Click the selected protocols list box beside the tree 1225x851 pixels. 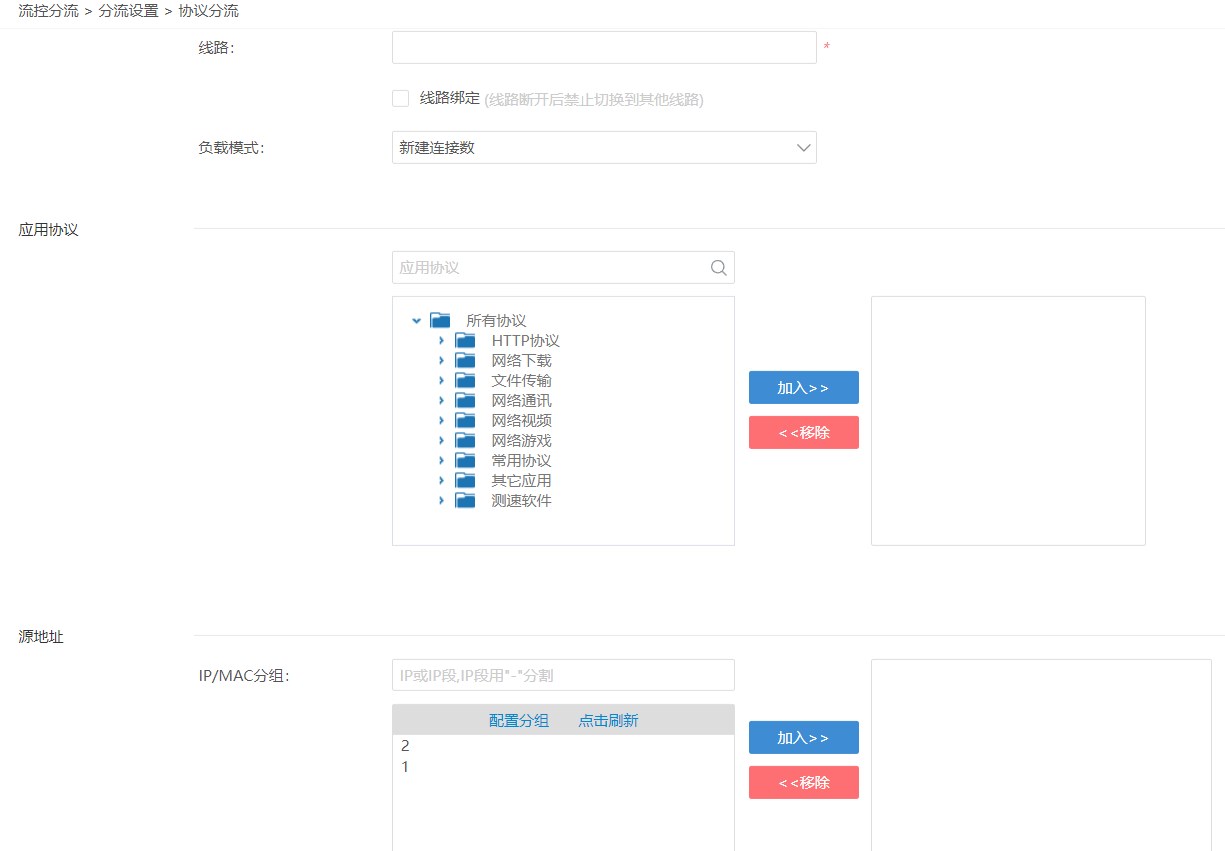1008,421
